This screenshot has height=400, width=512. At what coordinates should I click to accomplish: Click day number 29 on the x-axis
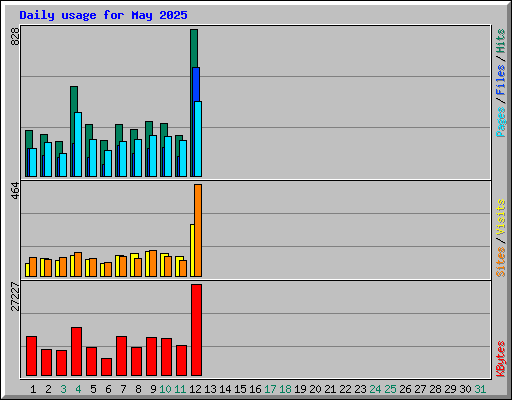[450, 389]
